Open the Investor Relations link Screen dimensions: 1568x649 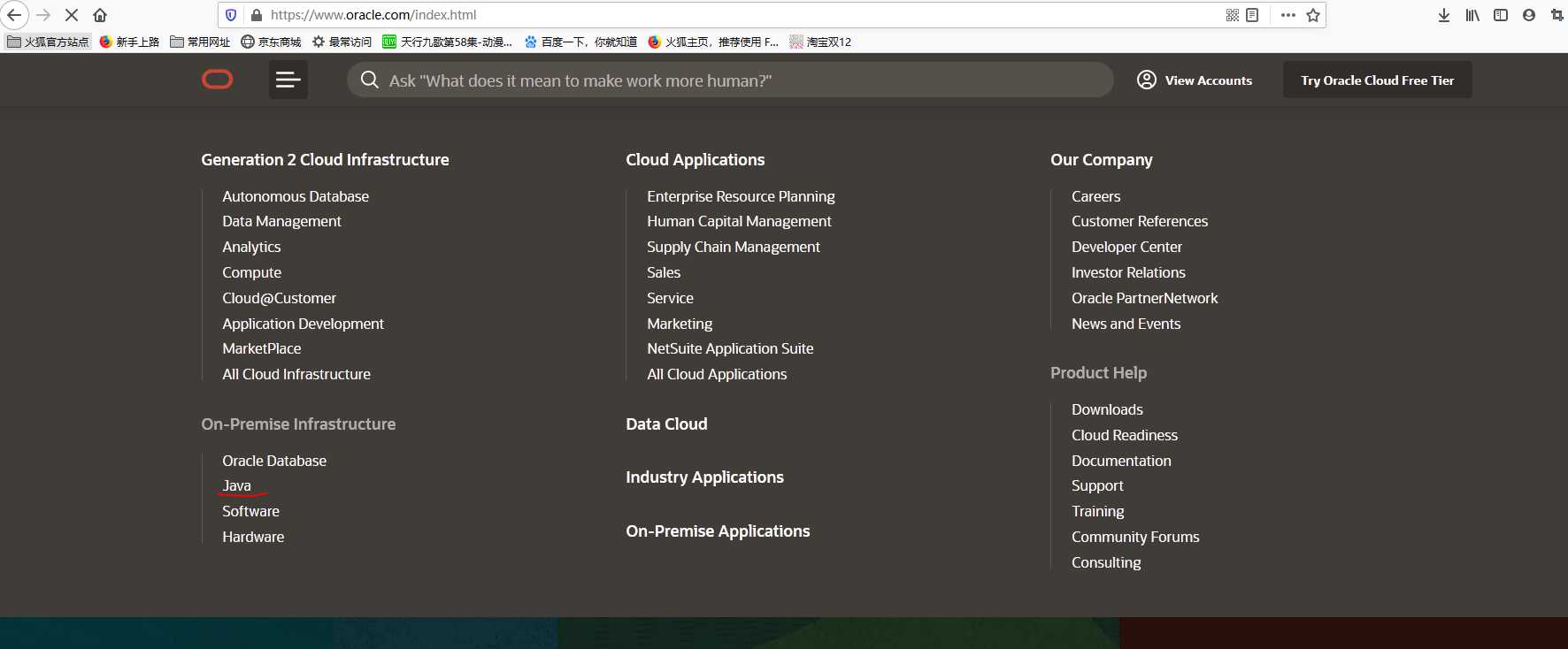(1128, 272)
